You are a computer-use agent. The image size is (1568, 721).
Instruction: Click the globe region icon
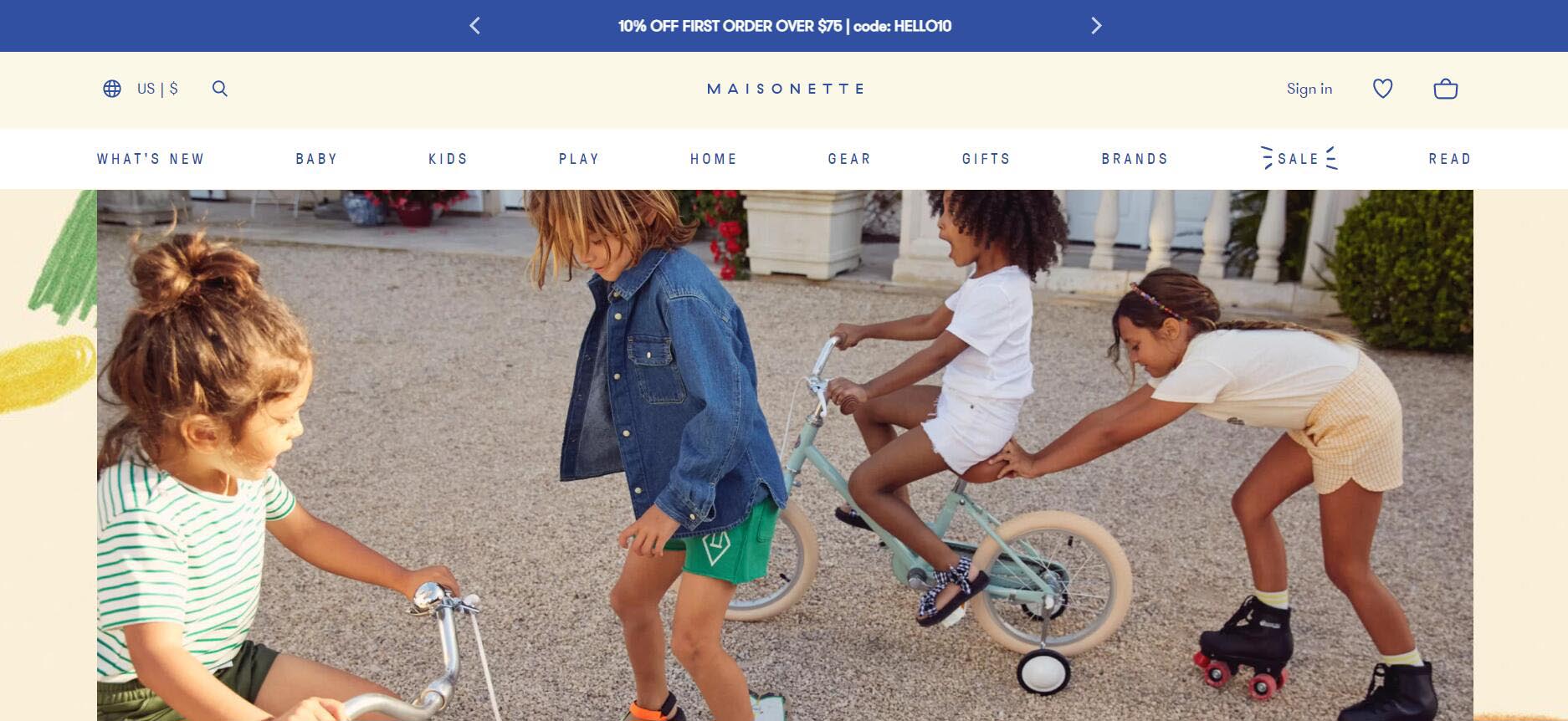(x=112, y=89)
